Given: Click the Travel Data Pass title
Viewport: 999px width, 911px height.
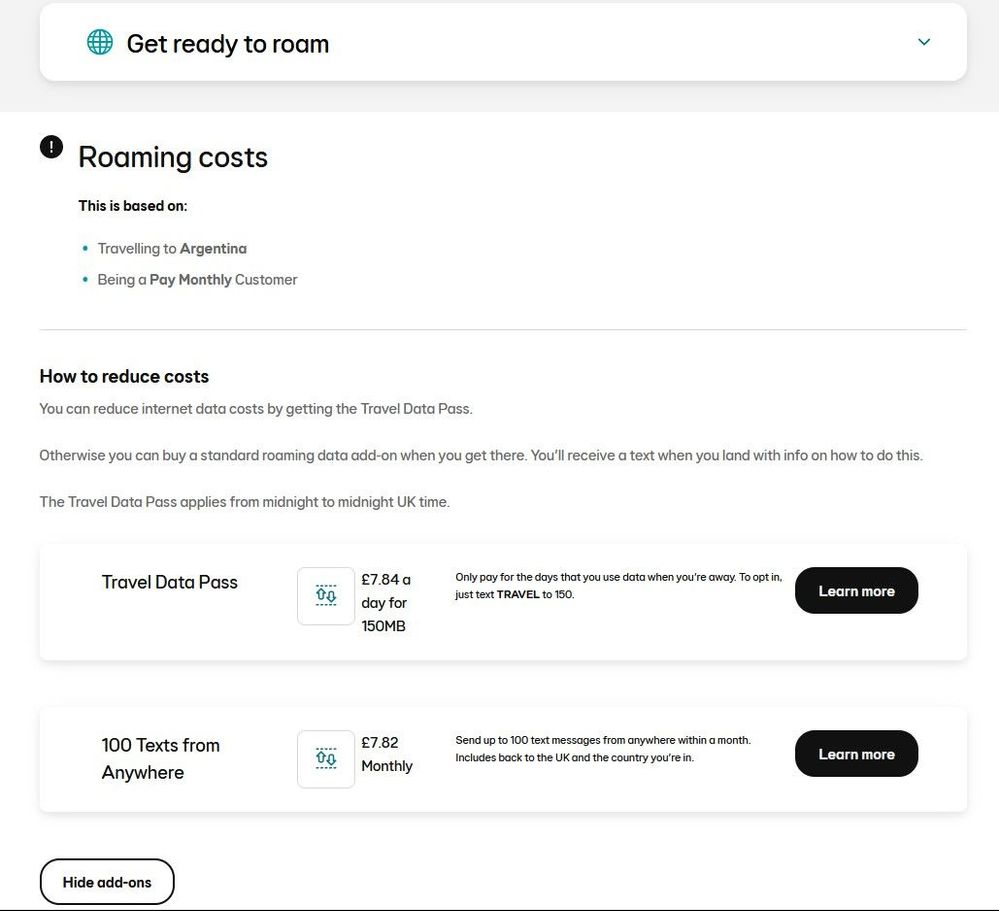Looking at the screenshot, I should tap(169, 582).
